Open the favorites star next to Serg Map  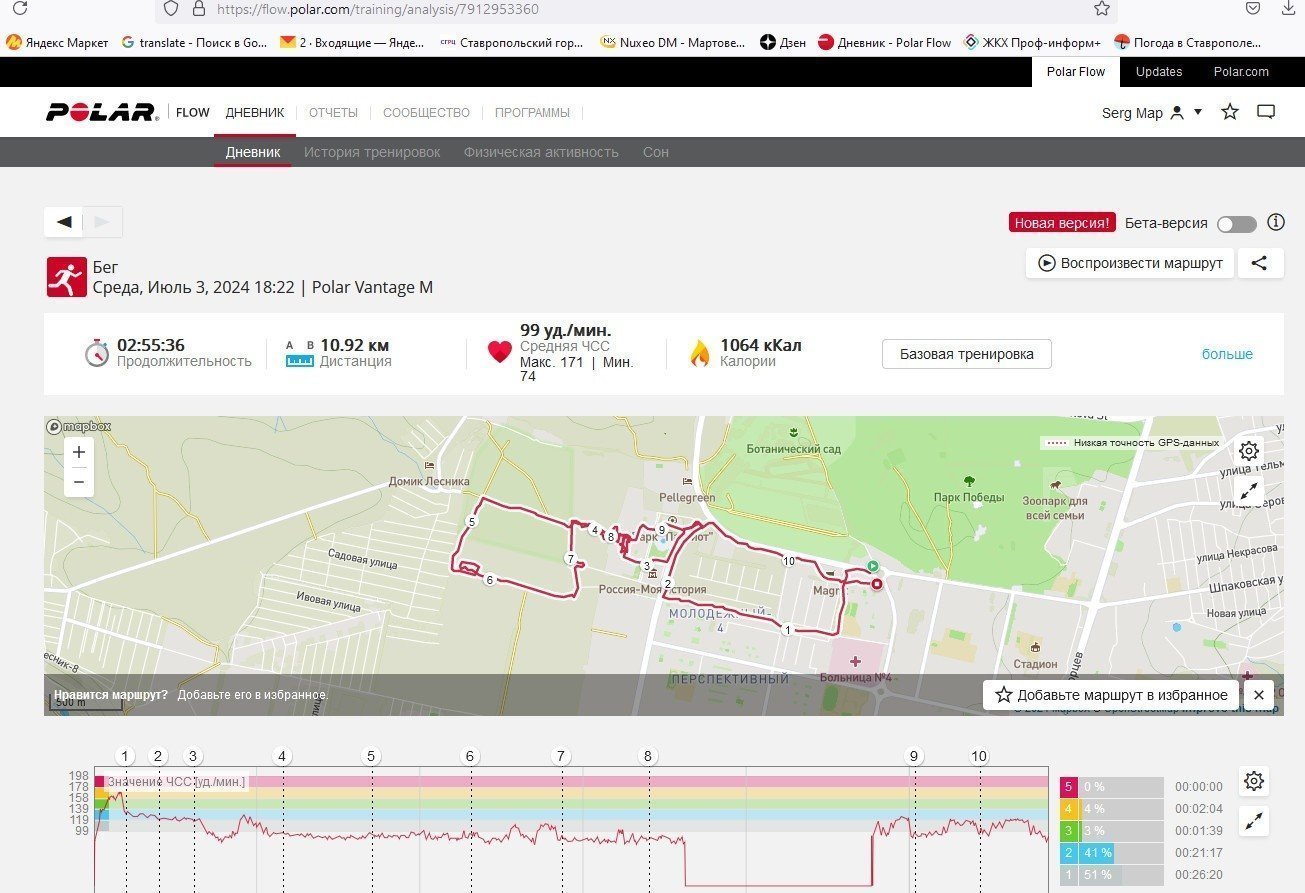coord(1230,112)
